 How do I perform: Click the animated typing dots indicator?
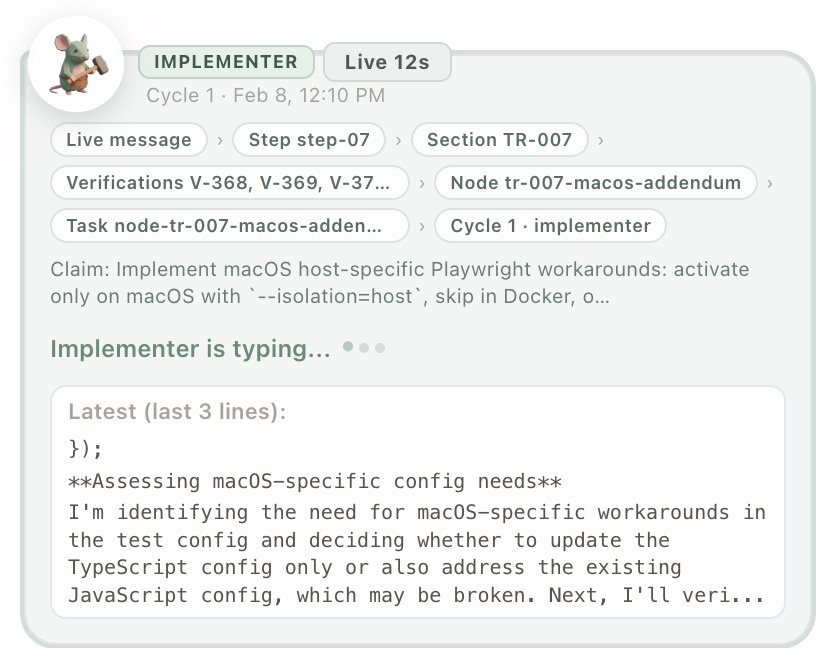point(363,348)
